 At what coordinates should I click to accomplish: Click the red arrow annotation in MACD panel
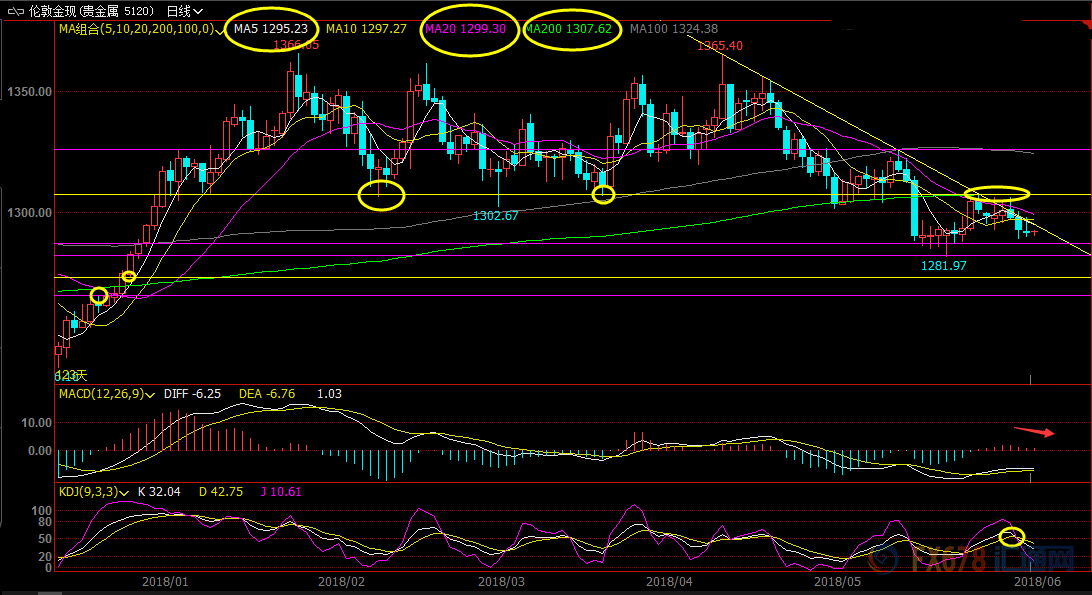1034,431
